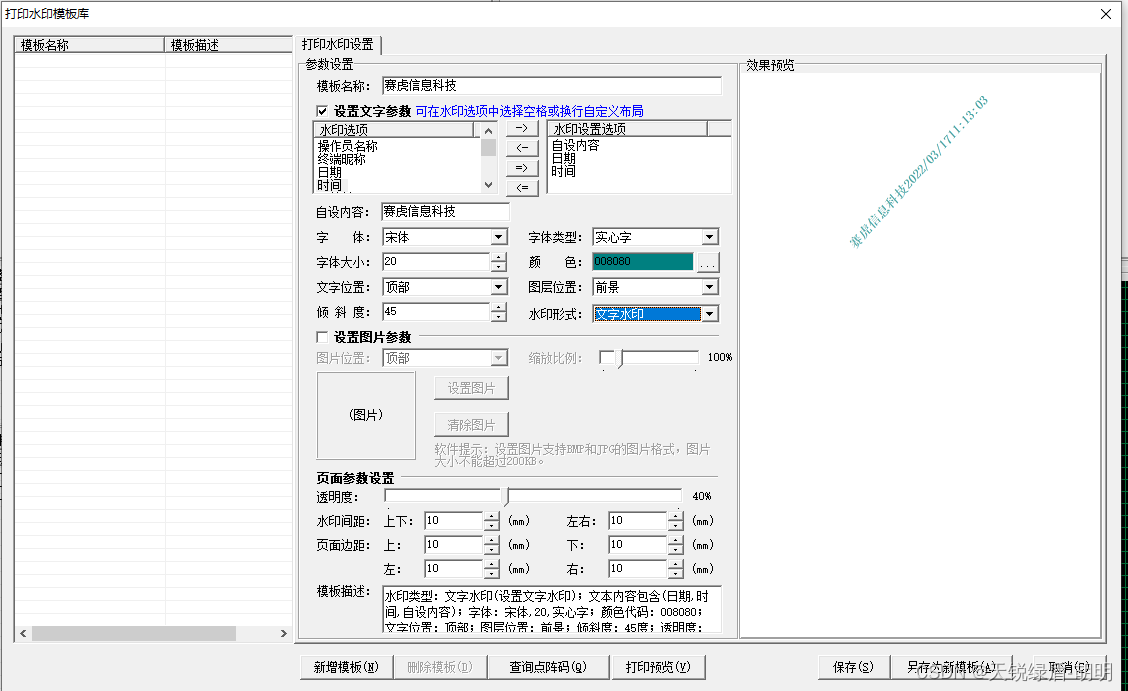Toggle 设置文字参数 checkbox
This screenshot has width=1128, height=691.
(322, 111)
